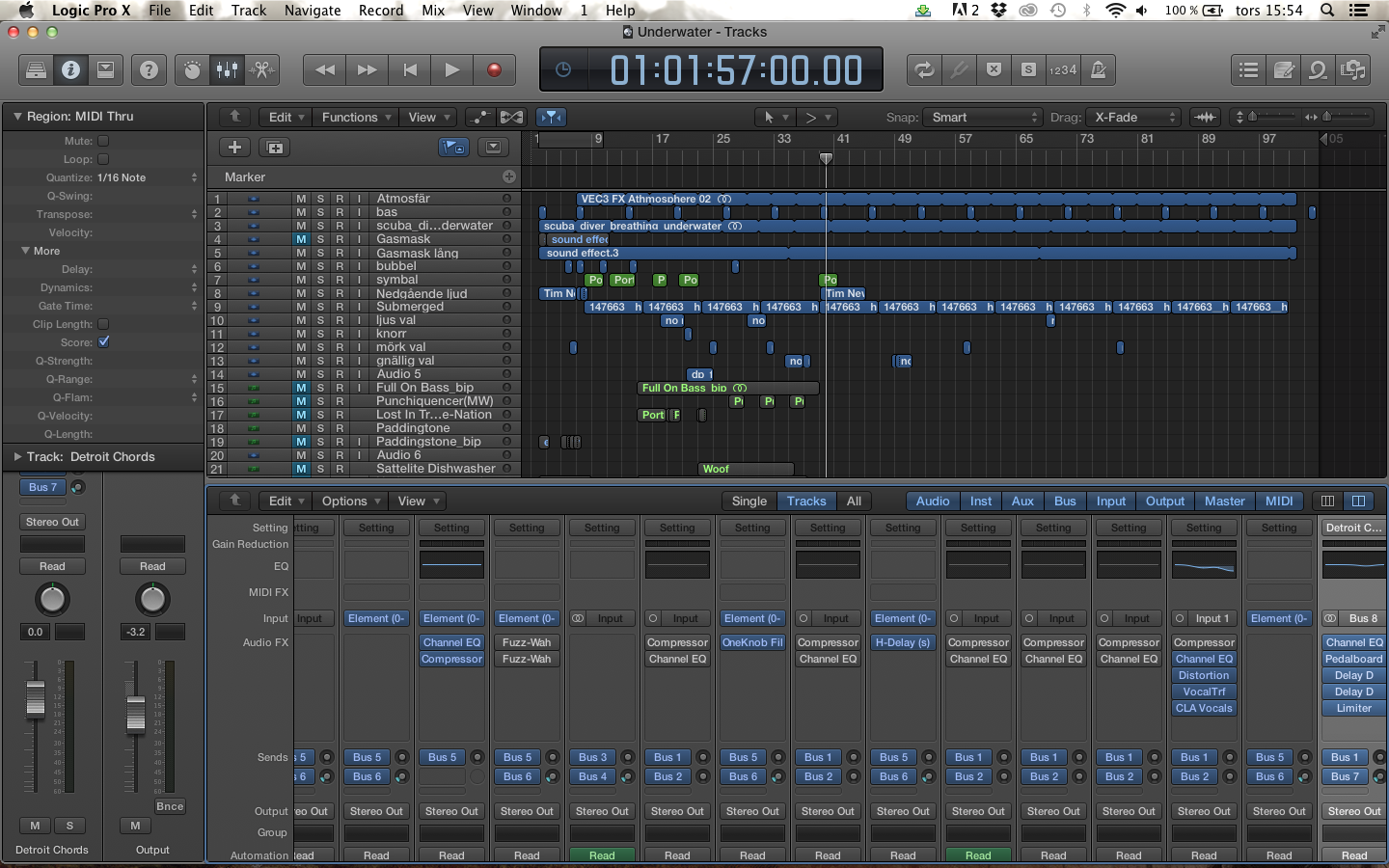Screen dimensions: 1389x868
Task: Click the Metronome button
Action: (1098, 69)
